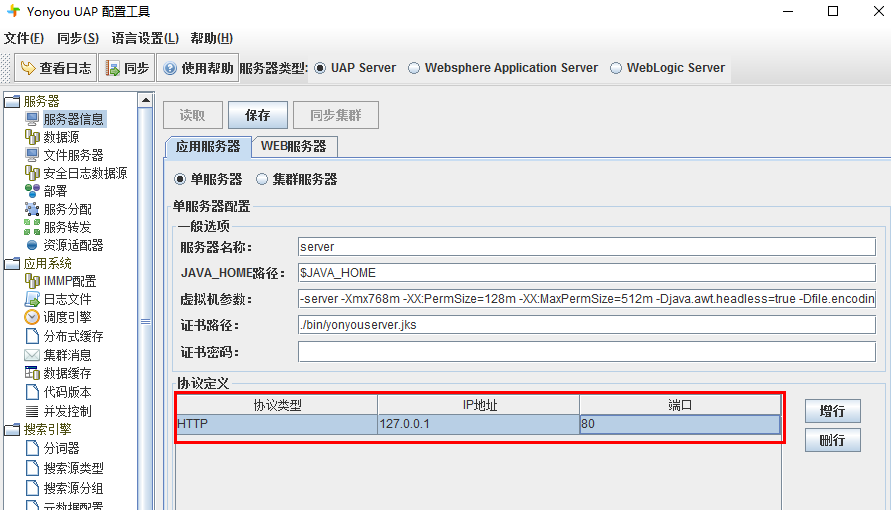Click the 查看日志 toolbar button
891x510 pixels.
coord(55,68)
